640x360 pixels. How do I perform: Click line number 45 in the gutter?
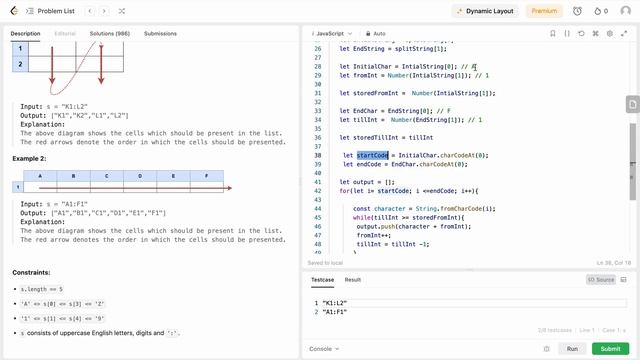318,218
